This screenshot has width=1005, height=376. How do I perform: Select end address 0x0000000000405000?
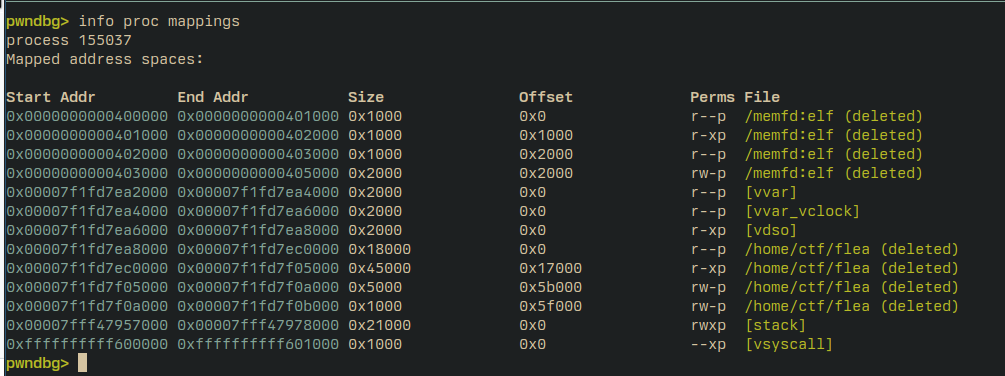258,174
